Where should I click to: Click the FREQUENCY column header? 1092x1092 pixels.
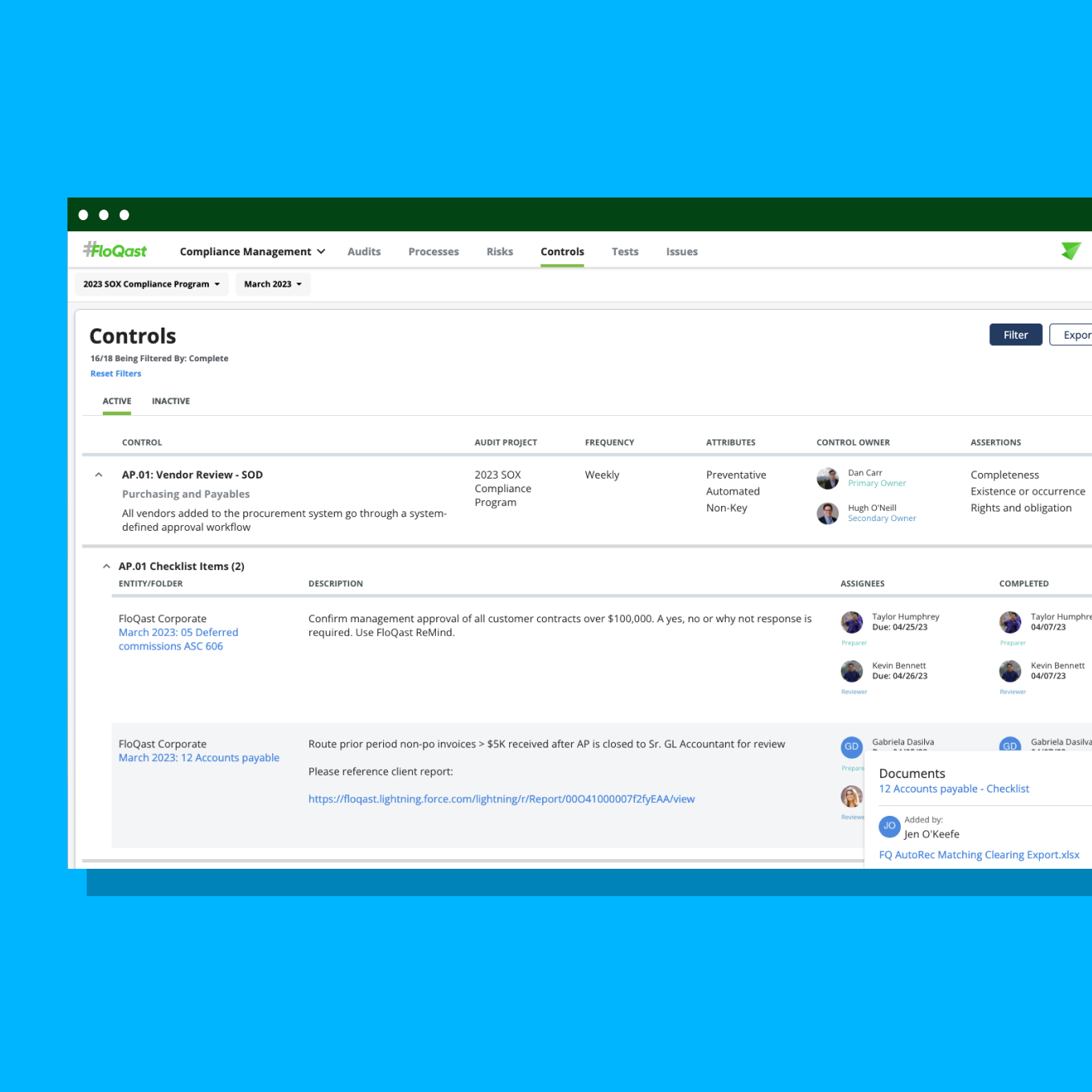click(x=609, y=442)
